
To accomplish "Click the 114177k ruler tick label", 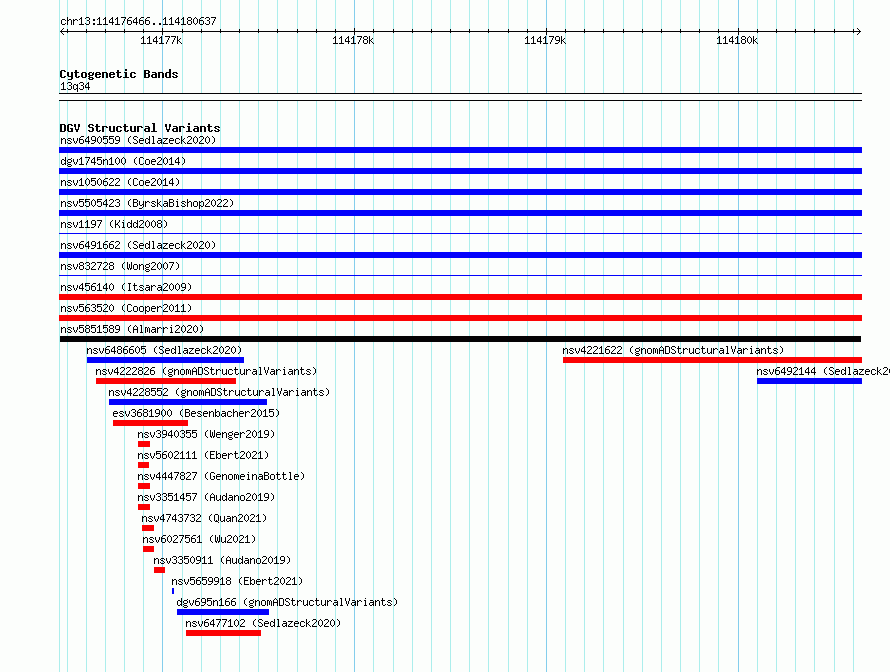I will (161, 40).
